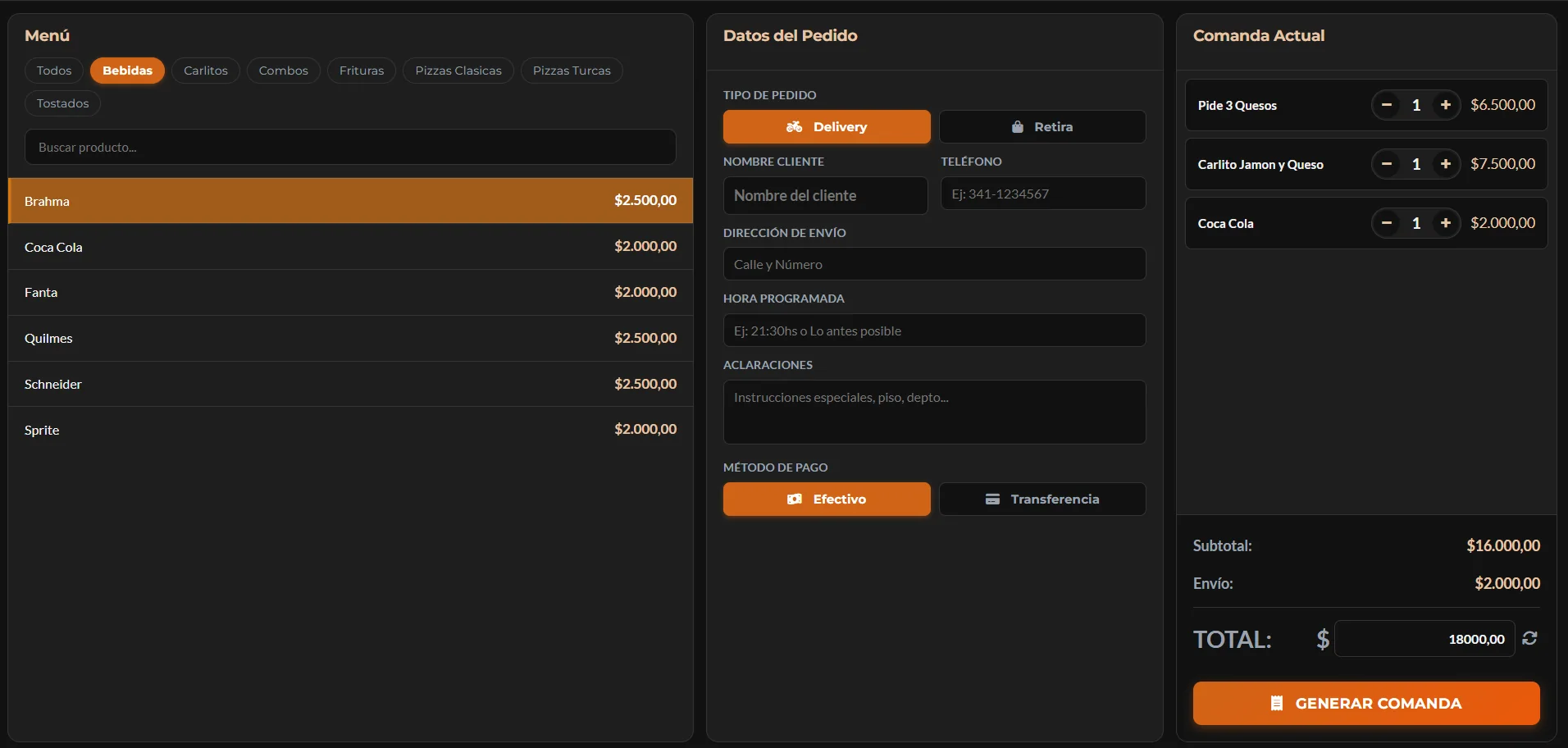The width and height of the screenshot is (1568, 748).
Task: Click the refresh icon beside total amount
Action: click(x=1529, y=638)
